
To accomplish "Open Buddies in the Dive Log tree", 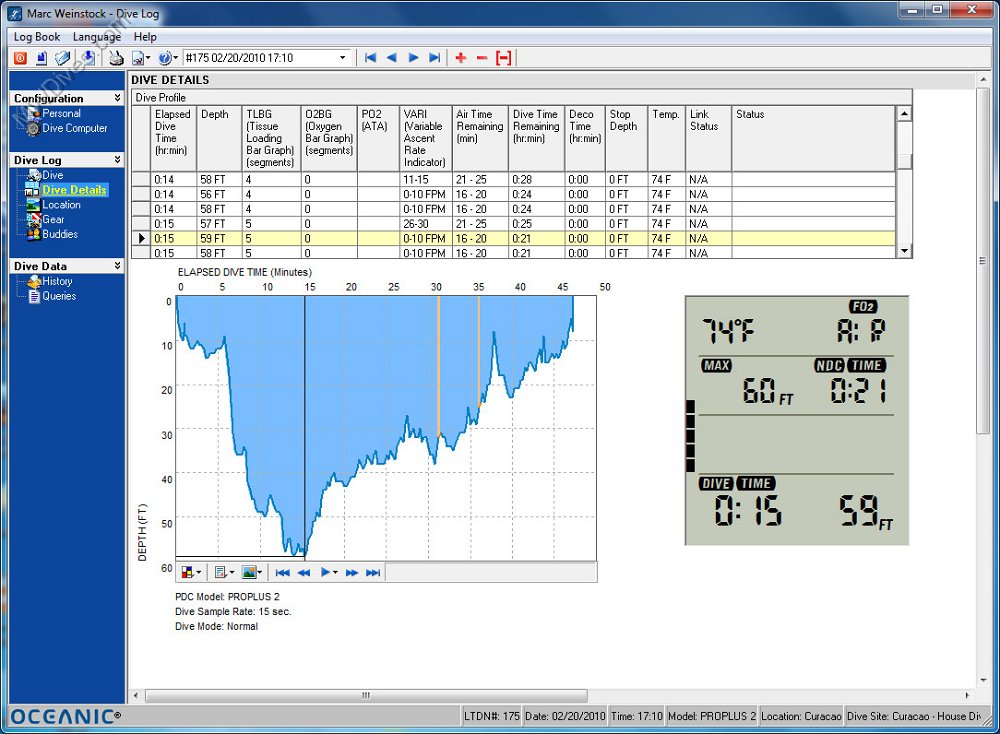I will coord(60,234).
